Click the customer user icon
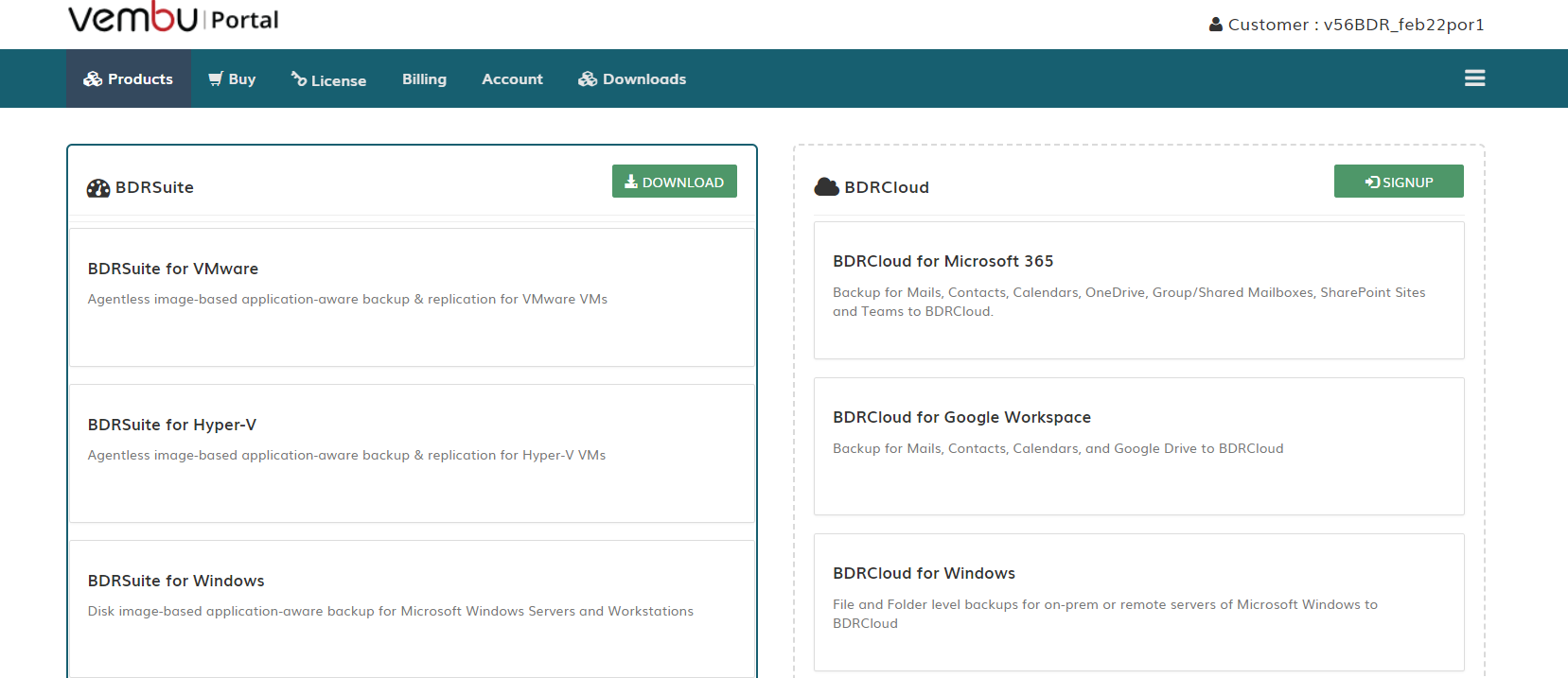 (x=1216, y=25)
